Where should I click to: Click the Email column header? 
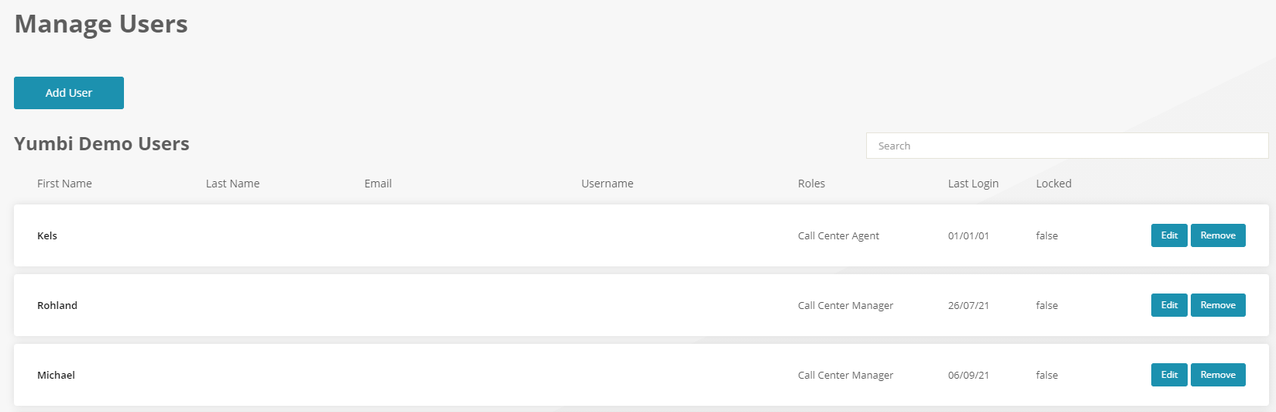378,184
